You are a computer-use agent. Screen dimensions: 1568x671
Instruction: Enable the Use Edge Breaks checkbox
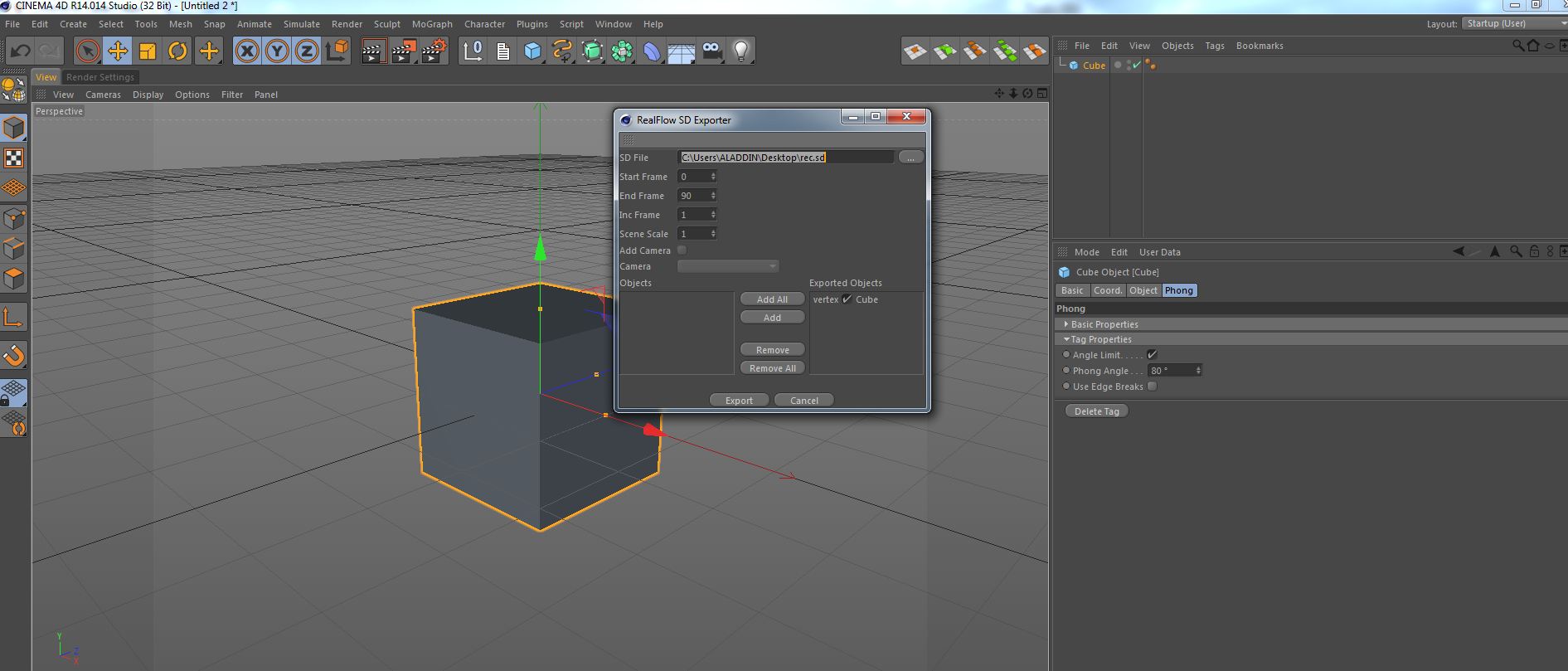1153,386
